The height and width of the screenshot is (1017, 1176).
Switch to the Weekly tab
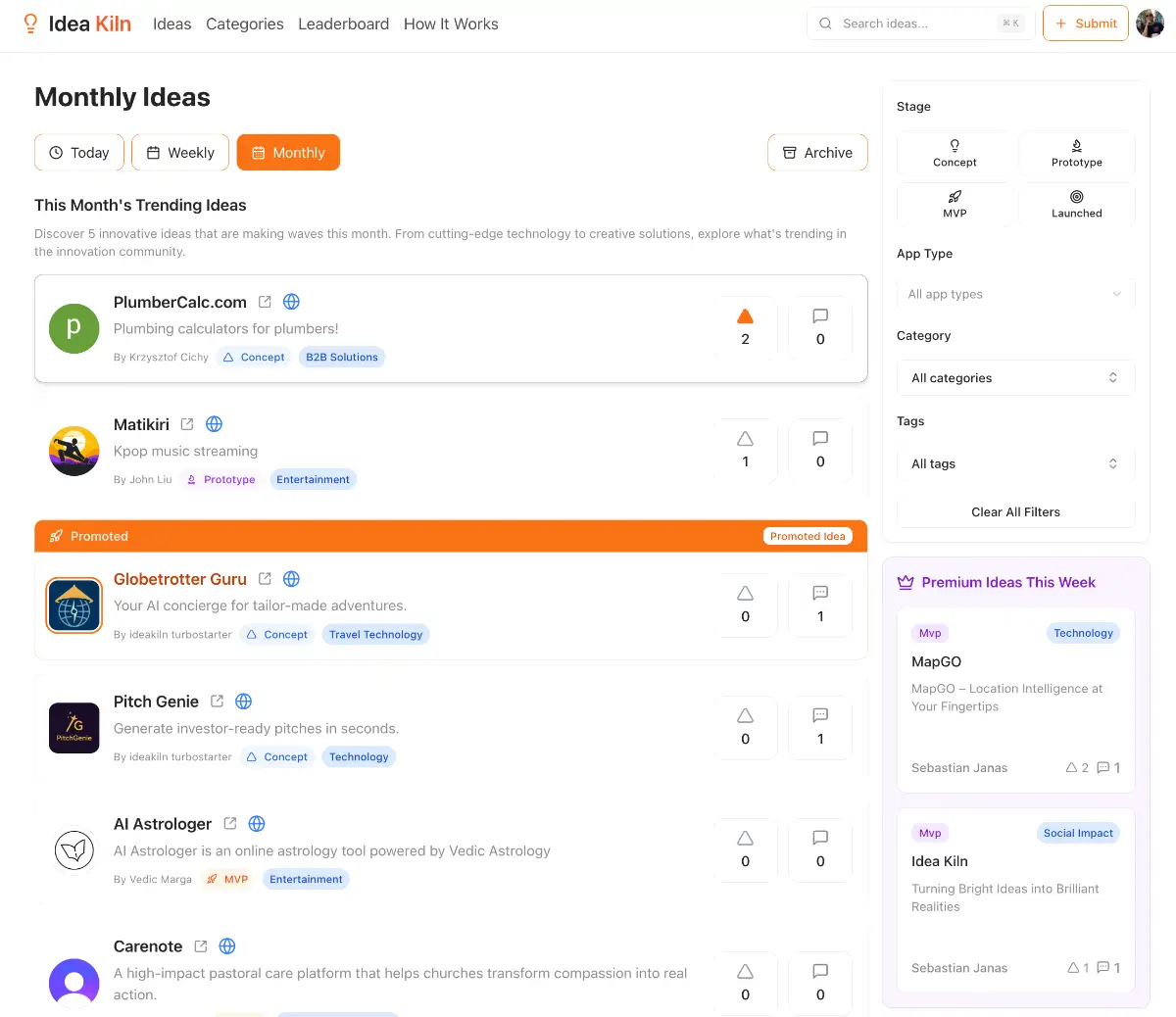[180, 153]
